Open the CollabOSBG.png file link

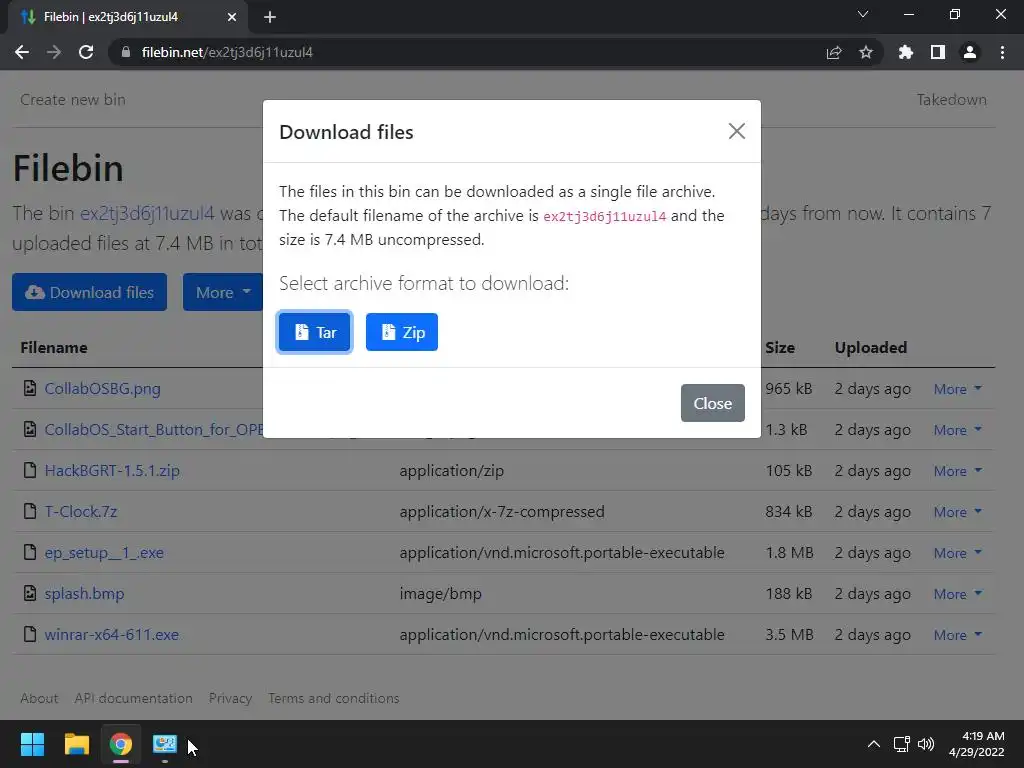tap(103, 389)
